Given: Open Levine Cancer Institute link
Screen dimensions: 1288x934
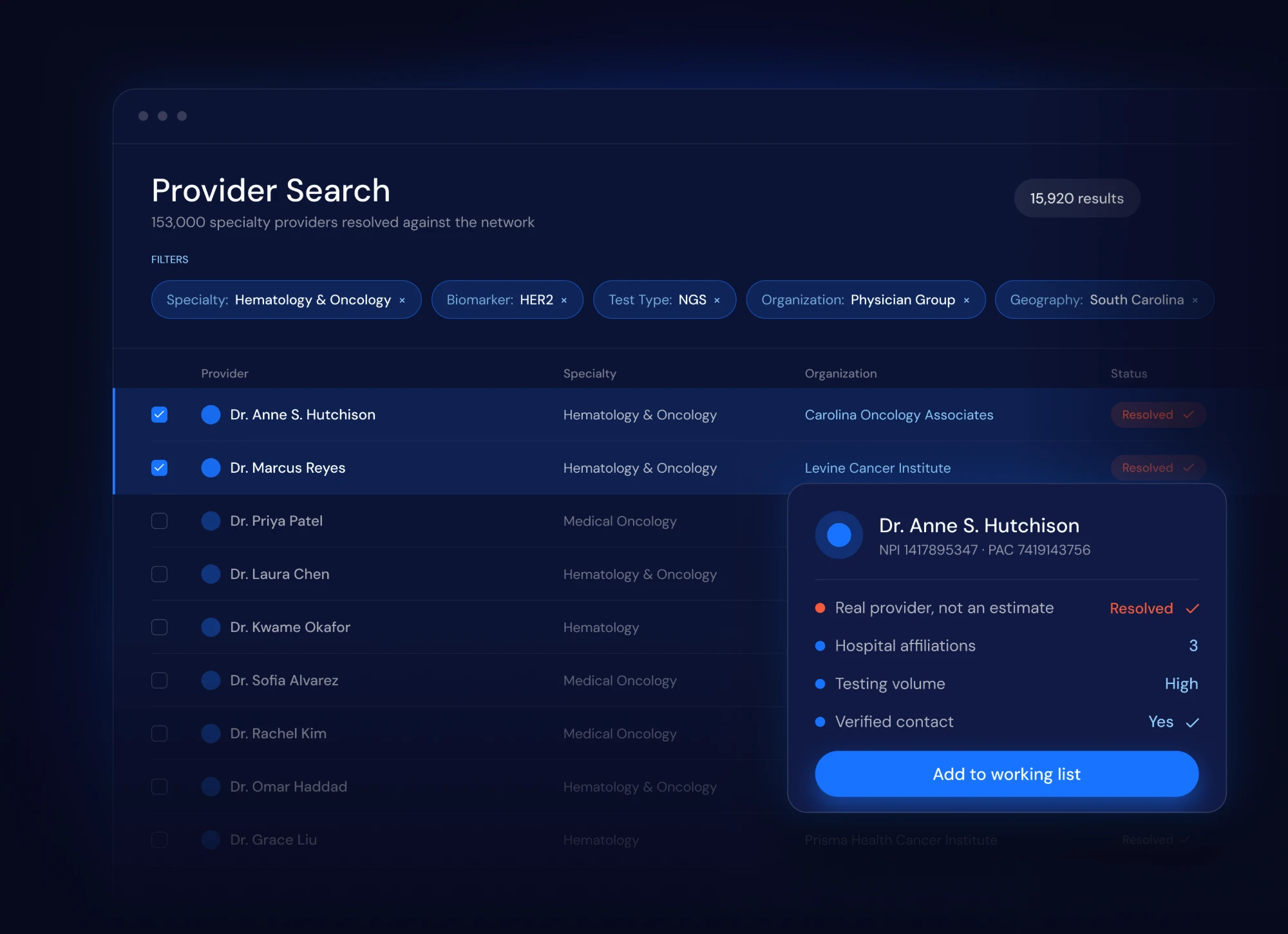Looking at the screenshot, I should 877,468.
